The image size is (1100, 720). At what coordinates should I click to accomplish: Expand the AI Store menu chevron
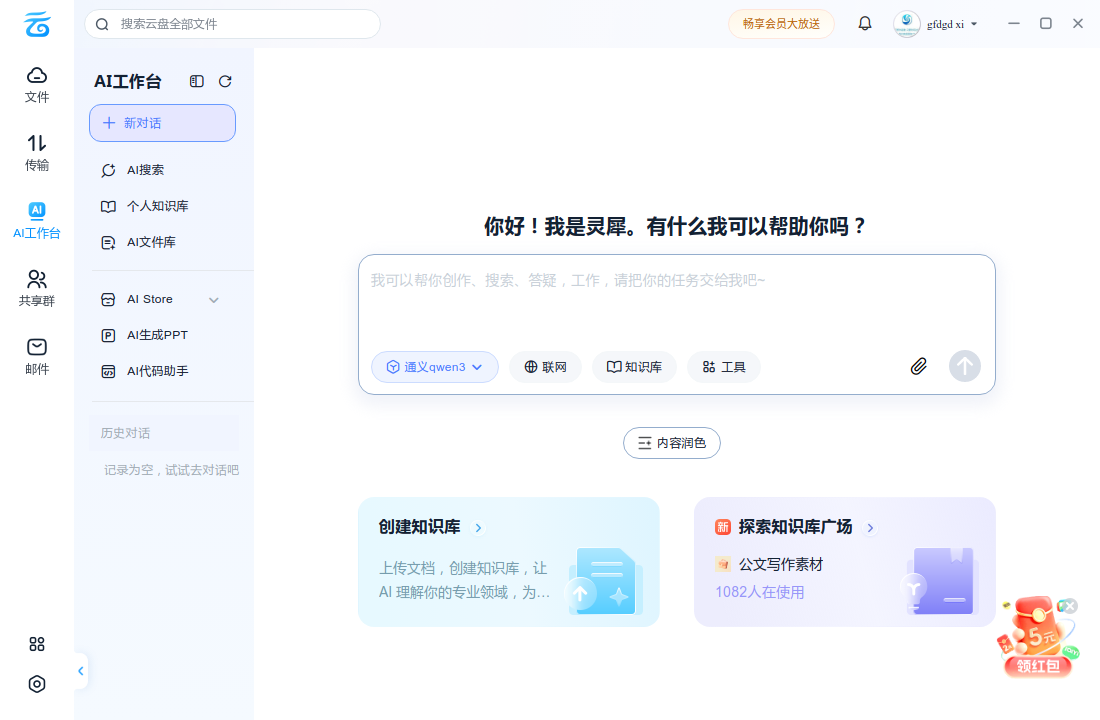coord(214,300)
